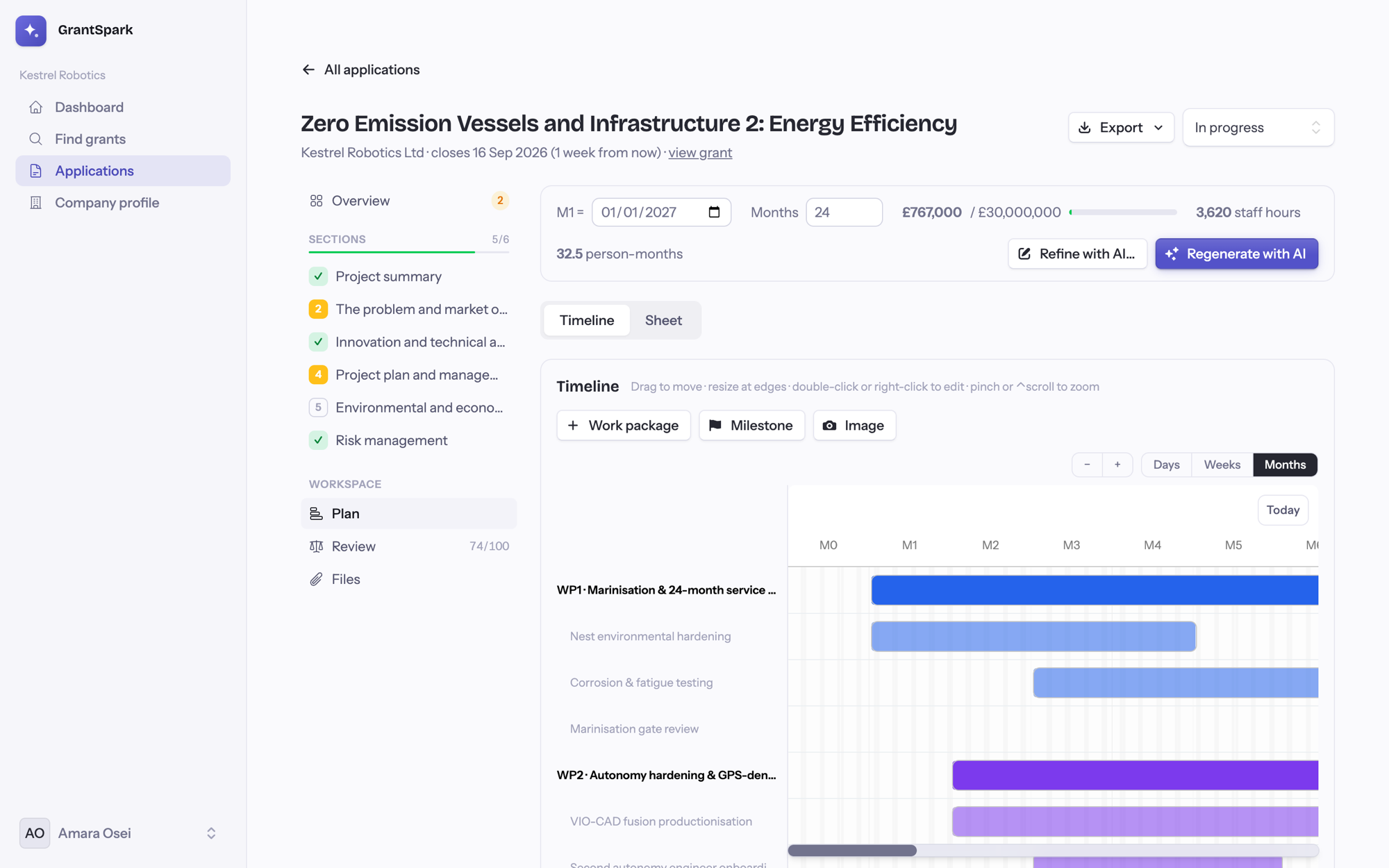Select Corrosion & fatigue testing bar

pyautogui.click(x=1176, y=683)
